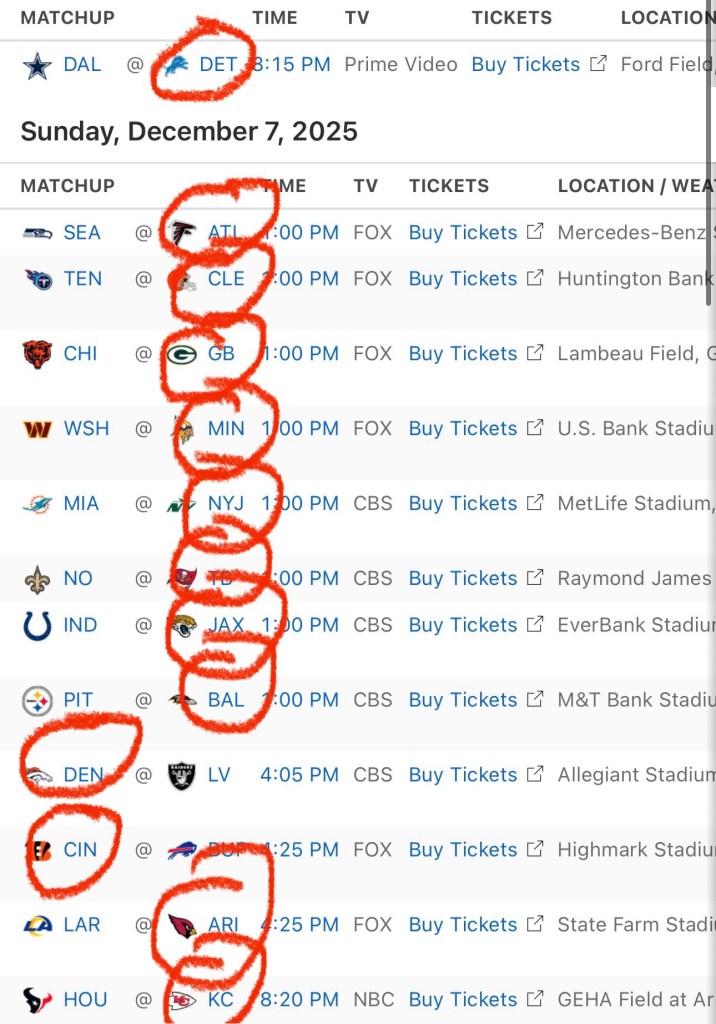Click the Los Angeles Rams logo
Viewport: 716px width, 1024px height.
point(37,925)
